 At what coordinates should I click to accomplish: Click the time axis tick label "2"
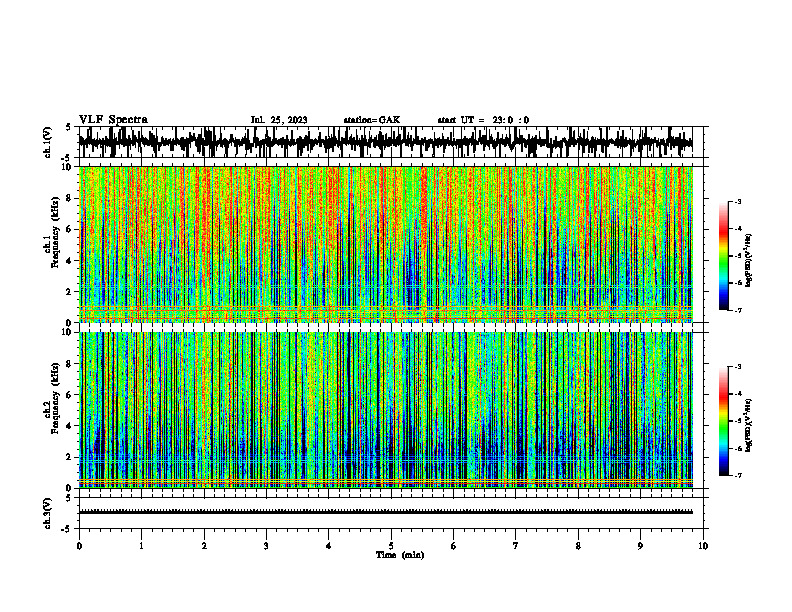coord(204,546)
